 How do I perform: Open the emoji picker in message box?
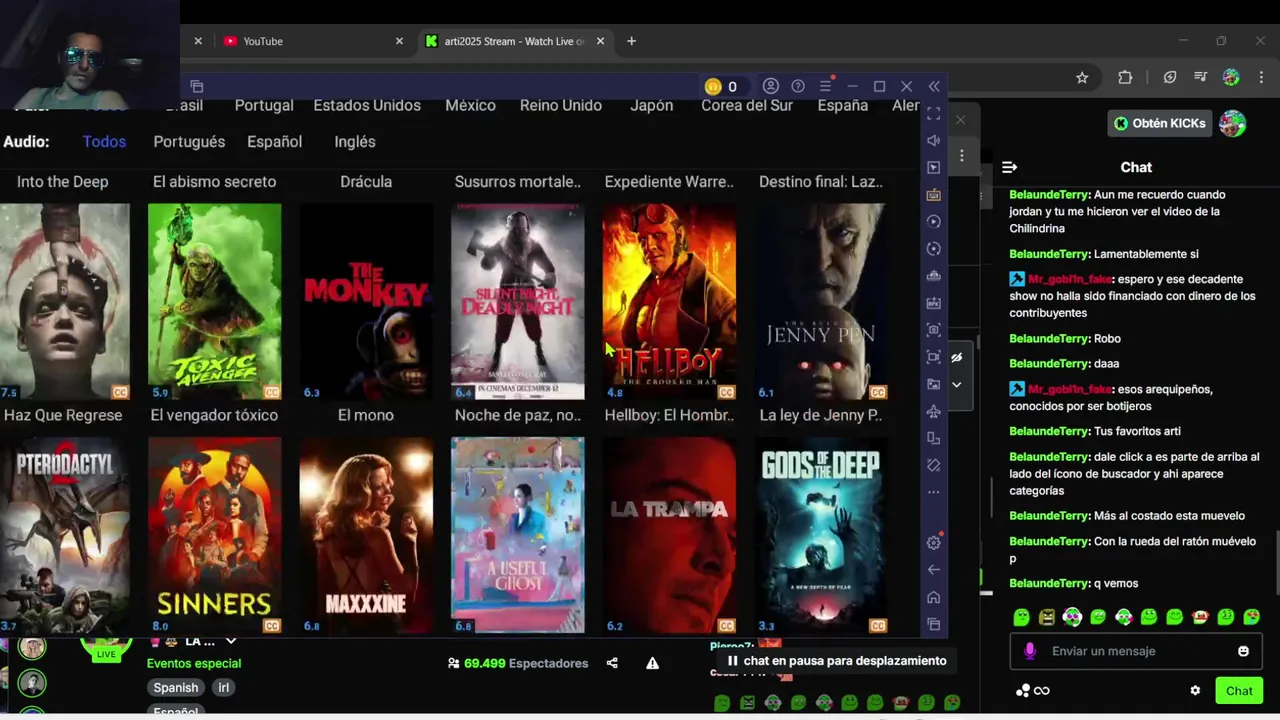(x=1243, y=651)
